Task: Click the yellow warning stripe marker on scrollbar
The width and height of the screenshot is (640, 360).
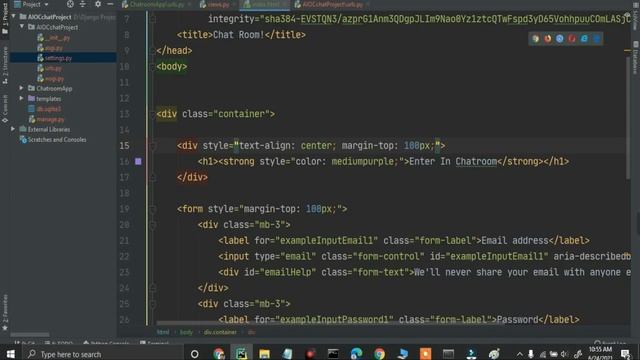Action: pos(627,51)
